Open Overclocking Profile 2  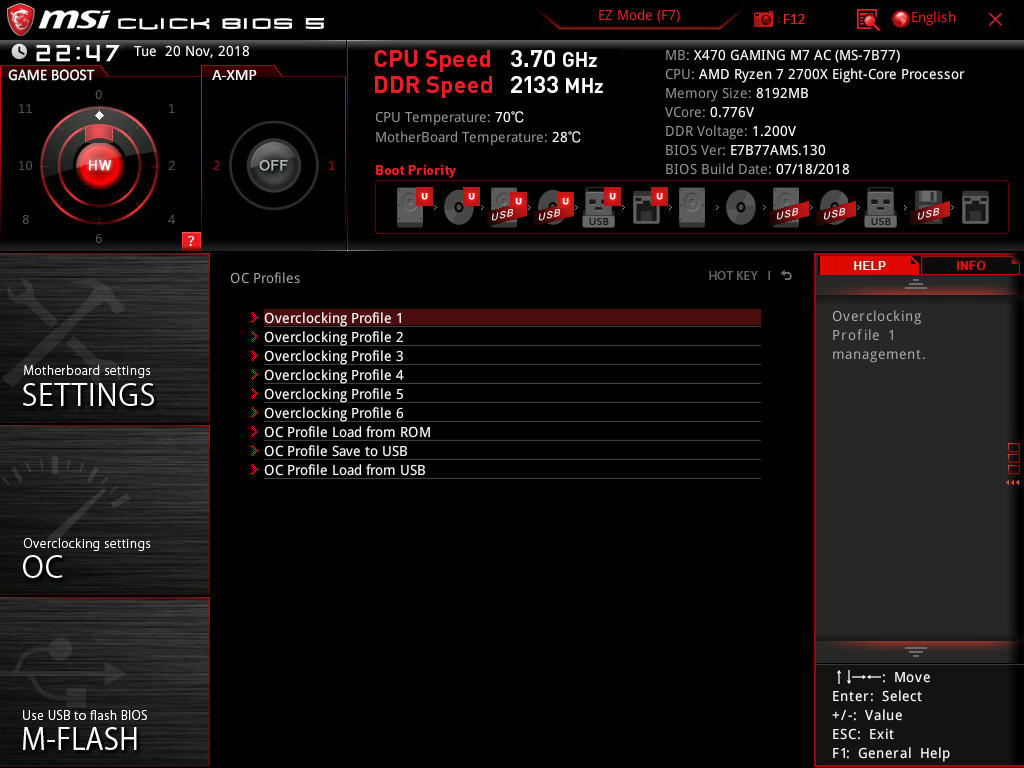point(512,336)
